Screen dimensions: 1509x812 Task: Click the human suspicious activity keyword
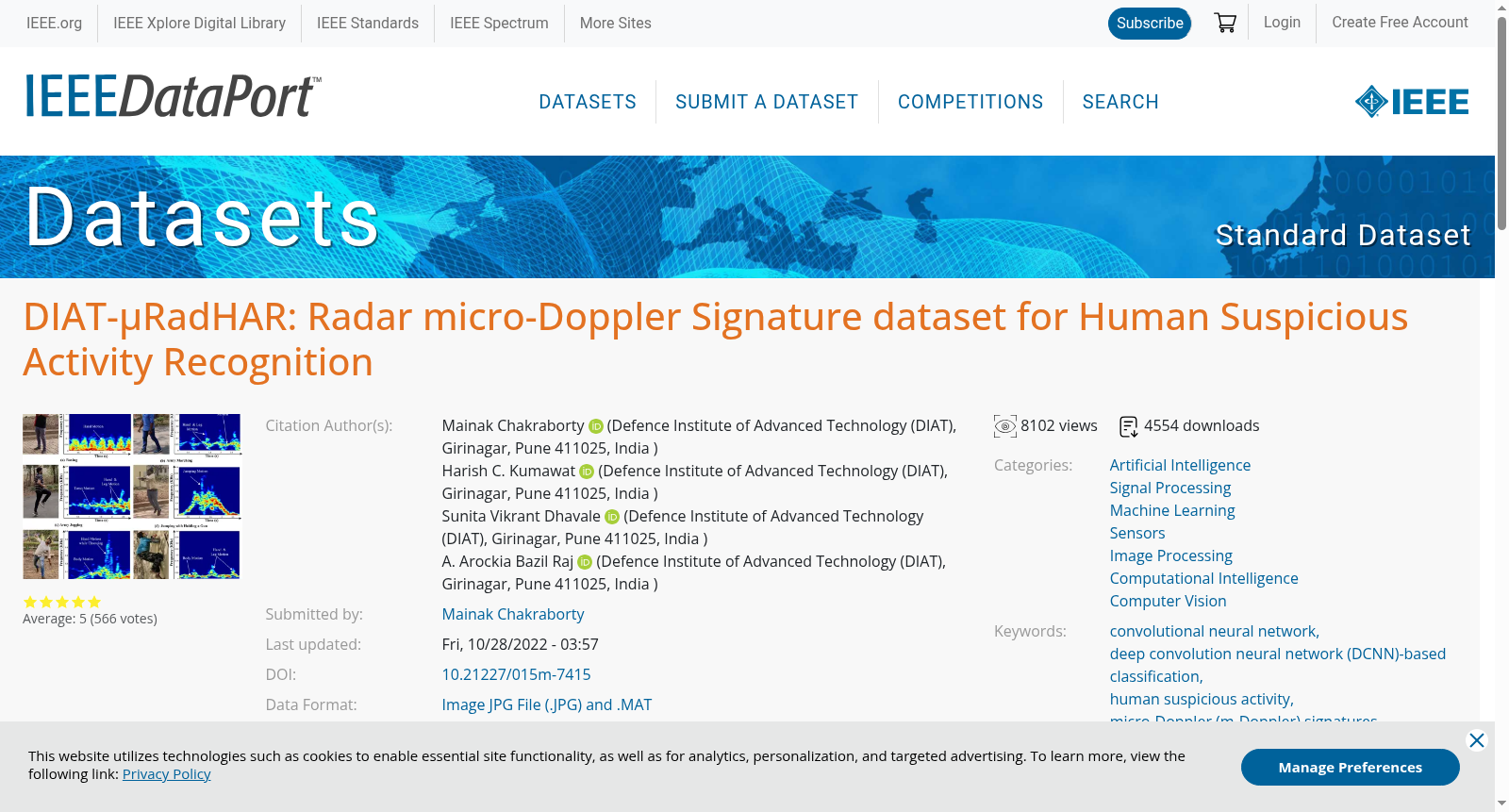click(x=1202, y=700)
